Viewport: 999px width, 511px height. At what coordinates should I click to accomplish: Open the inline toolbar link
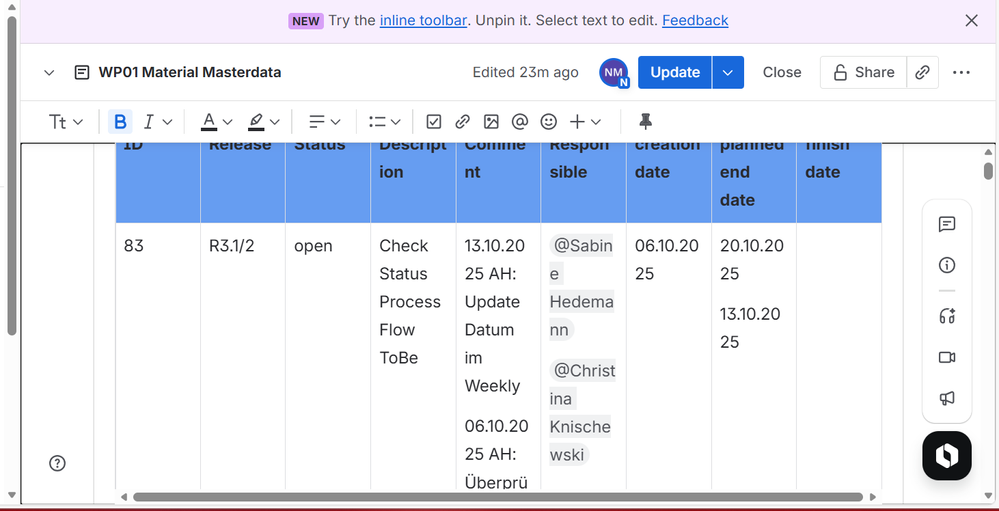pyautogui.click(x=423, y=20)
